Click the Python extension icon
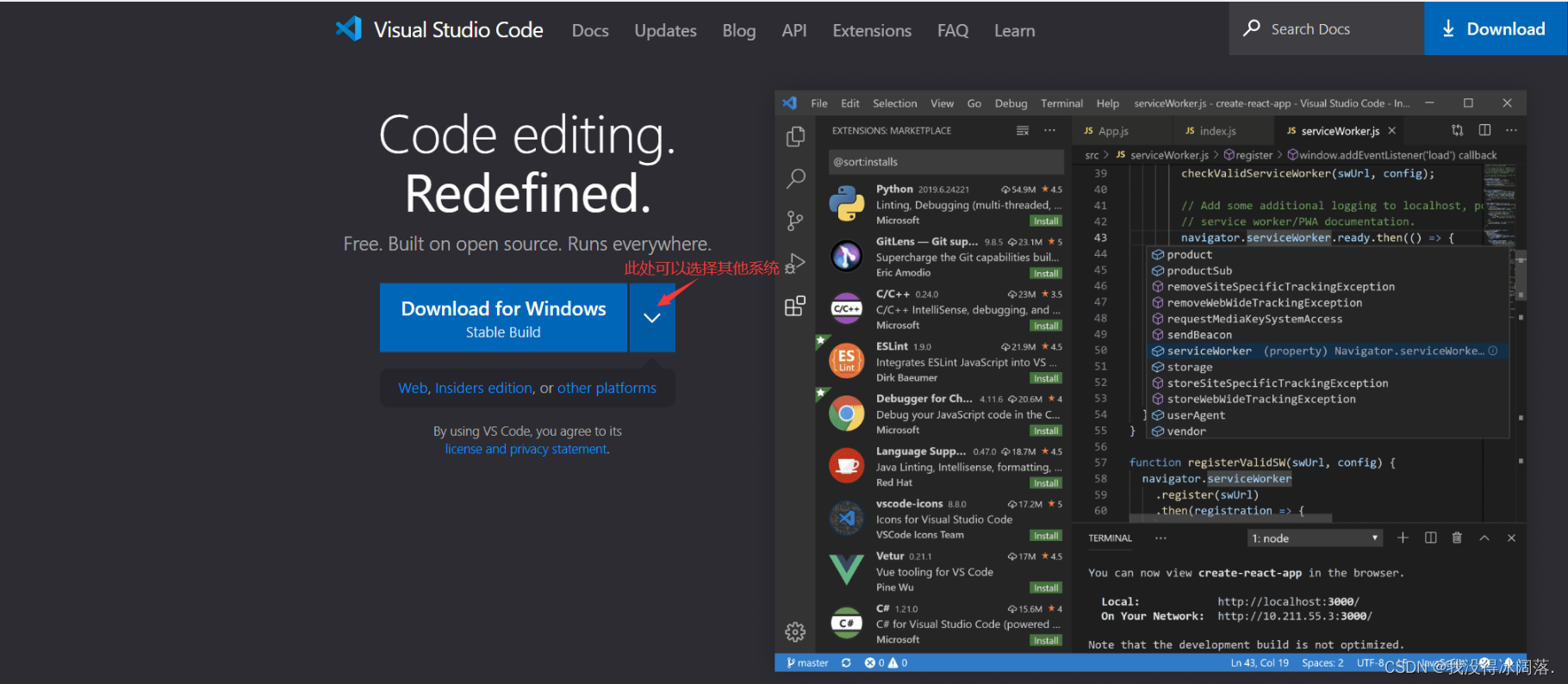 [x=847, y=204]
